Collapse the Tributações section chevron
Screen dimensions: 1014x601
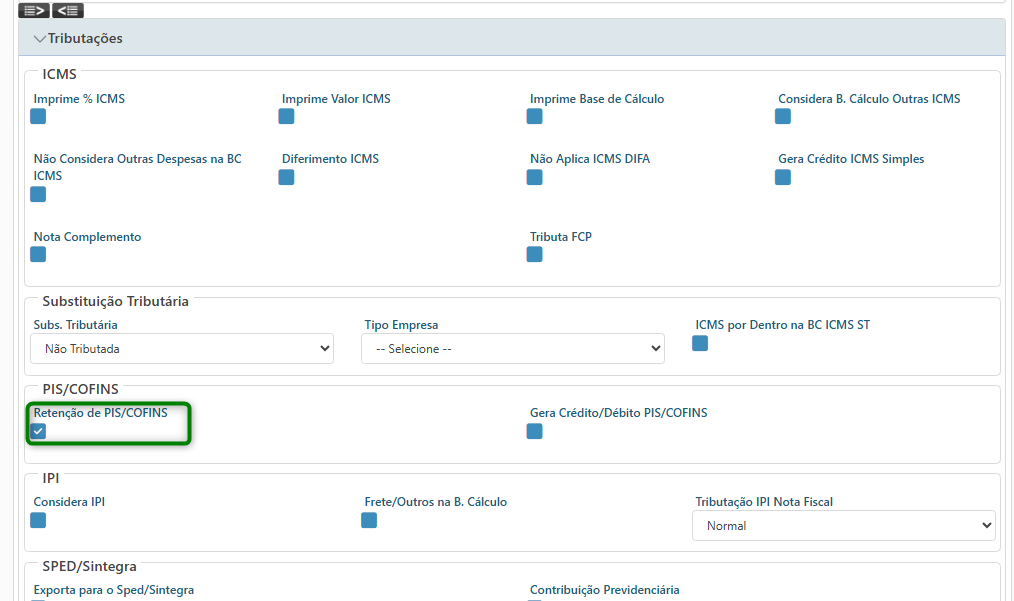click(x=40, y=39)
